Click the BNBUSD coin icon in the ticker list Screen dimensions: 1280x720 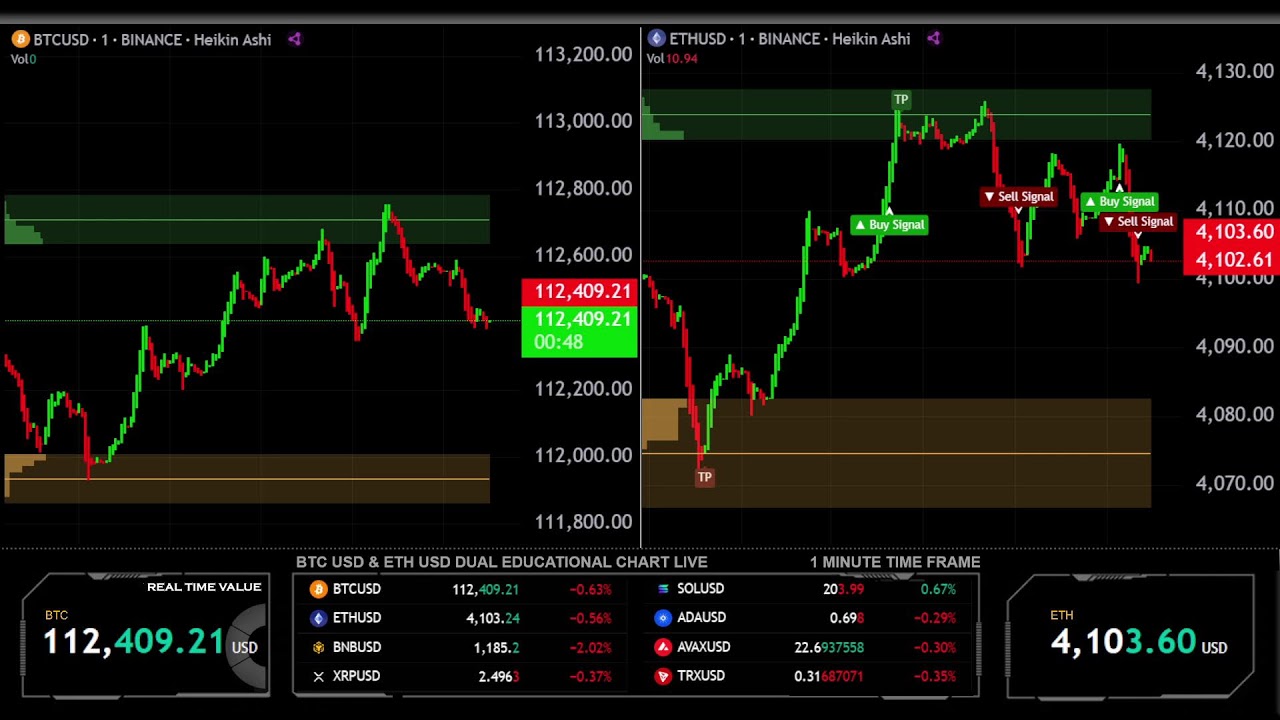319,648
